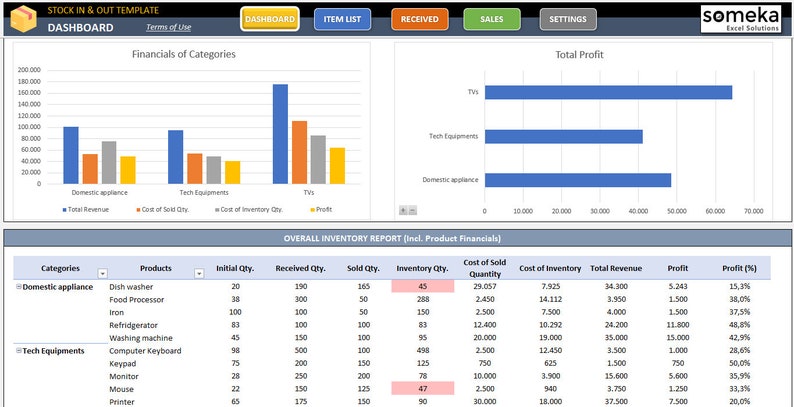This screenshot has height=407, width=794.
Task: Click the TVs axis label in Total Profit
Action: pos(473,92)
